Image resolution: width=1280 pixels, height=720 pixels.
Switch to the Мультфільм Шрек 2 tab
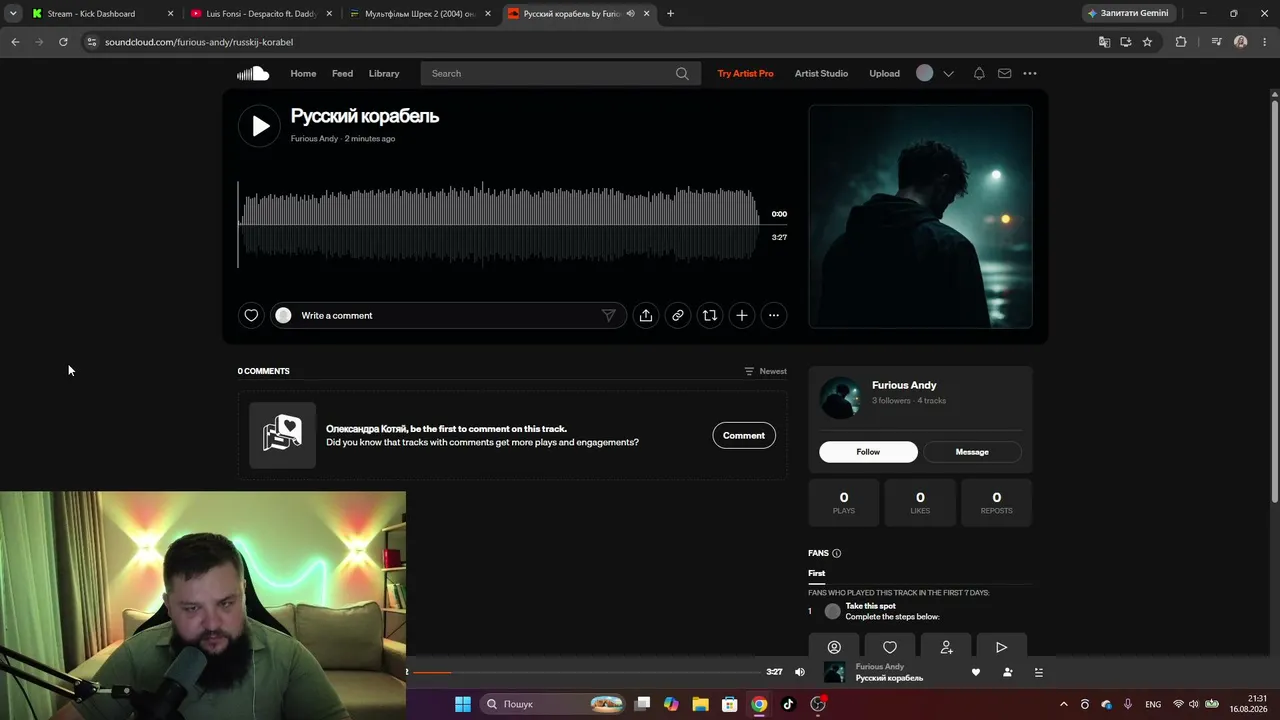(x=420, y=14)
